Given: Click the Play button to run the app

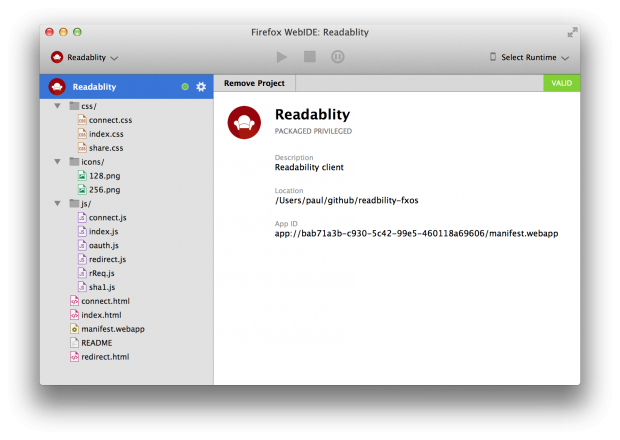Looking at the screenshot, I should tap(282, 57).
